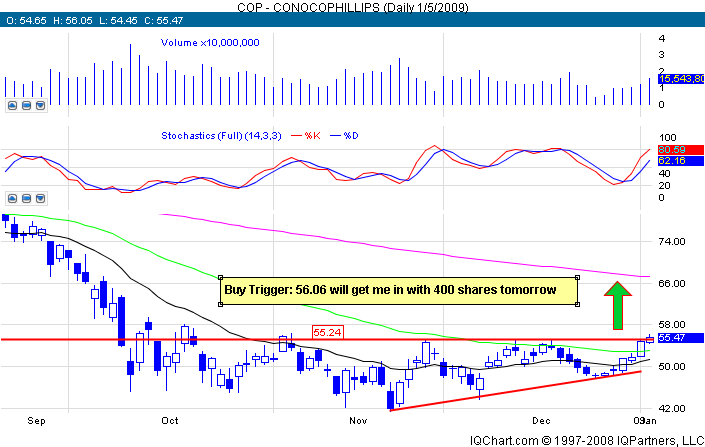
Task: Click the 100 level on the stochastics axis
Action: pos(667,138)
